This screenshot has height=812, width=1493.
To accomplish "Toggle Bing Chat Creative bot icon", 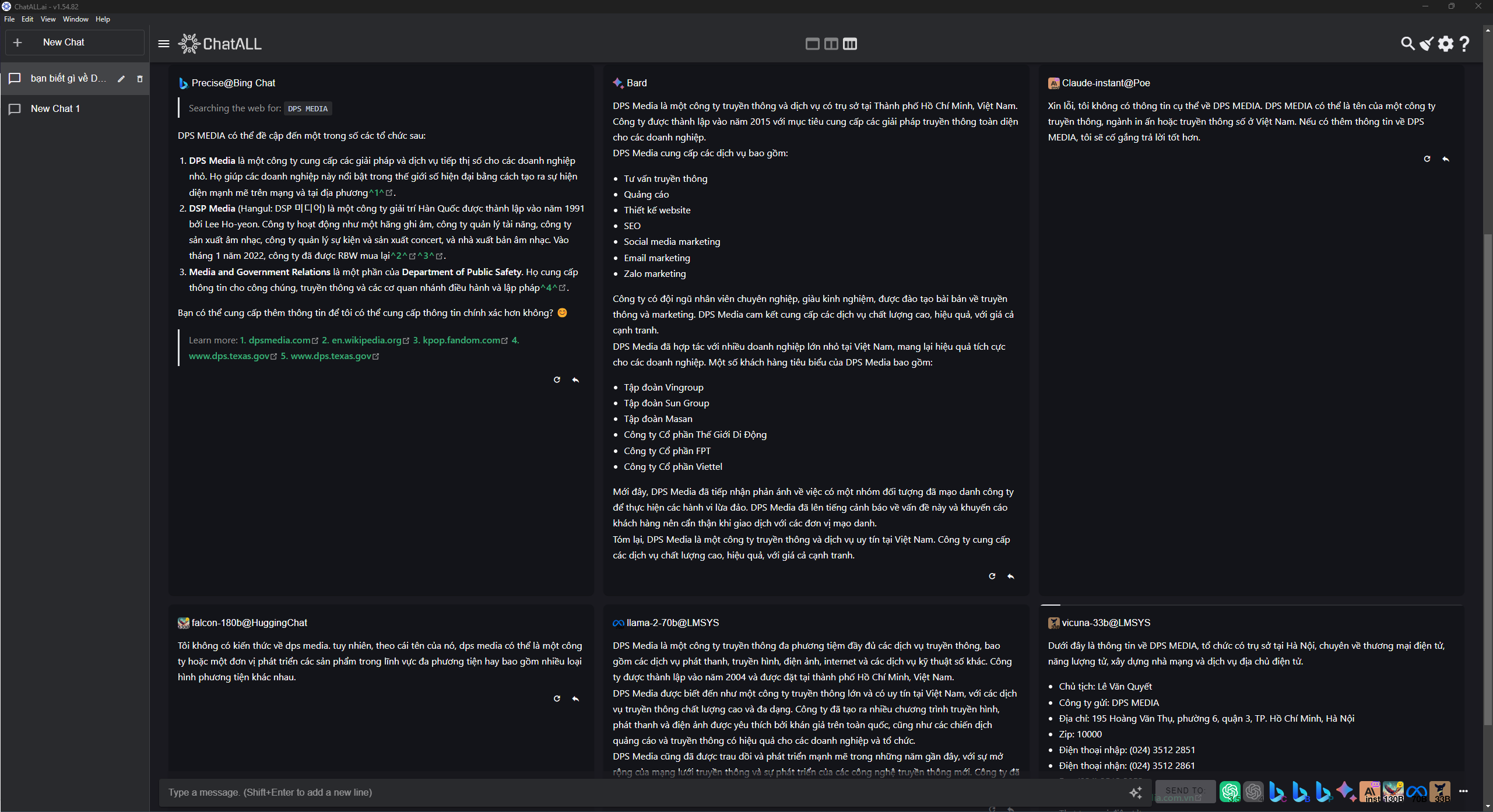I will pyautogui.click(x=1277, y=792).
